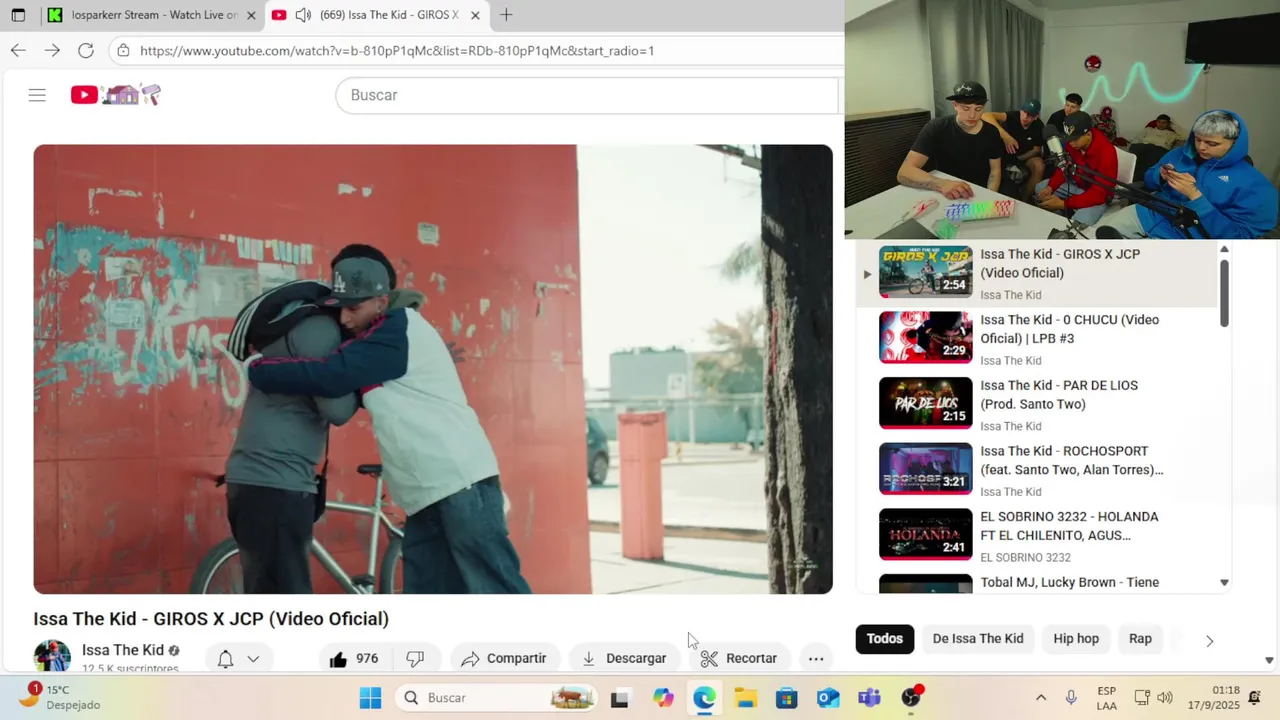Change the ESP LAA input language
This screenshot has height=720, width=1280.
[x=1106, y=698]
